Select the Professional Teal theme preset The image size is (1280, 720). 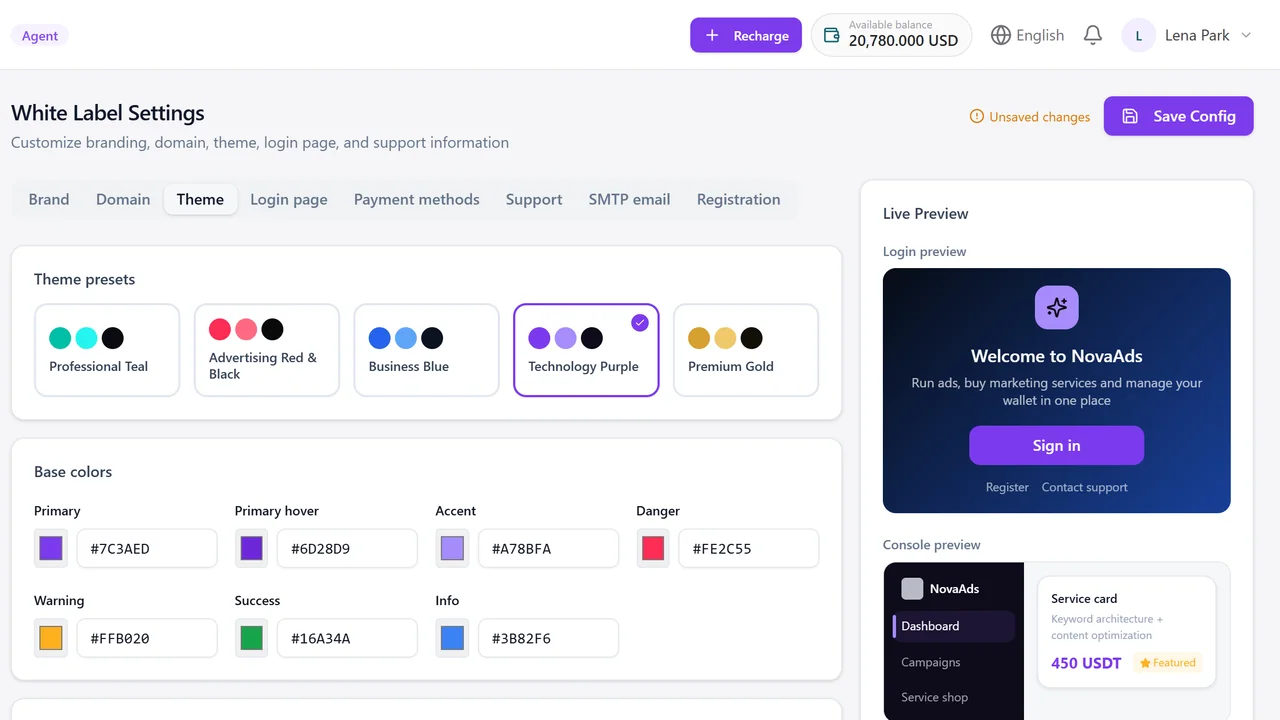point(107,350)
